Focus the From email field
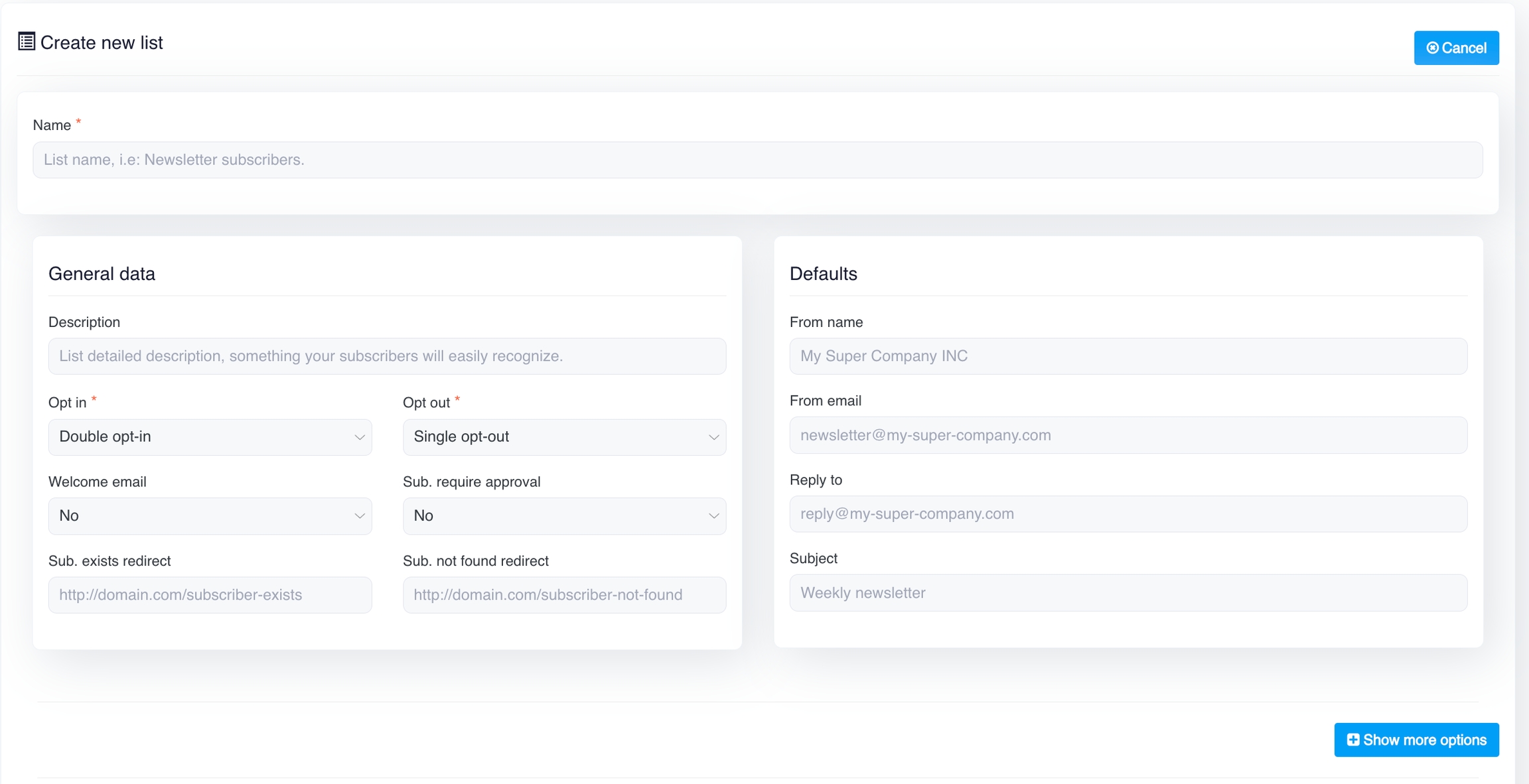 [x=1128, y=435]
